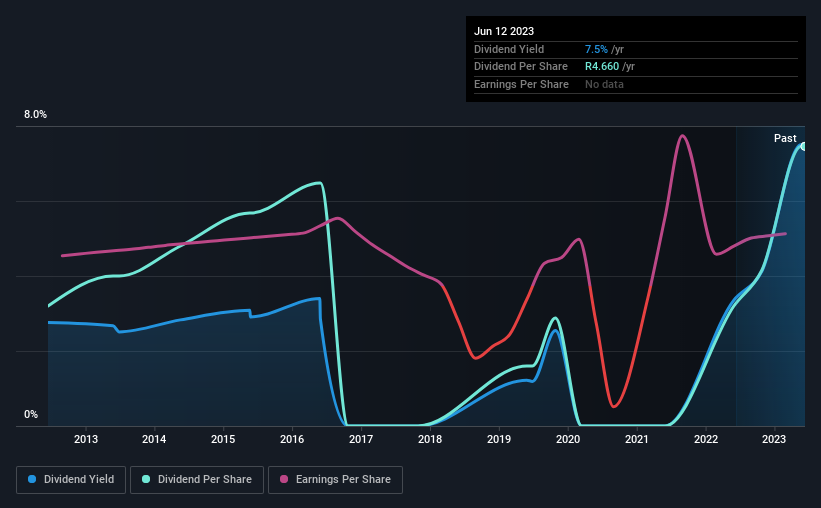Click the Jun 12 2023 tooltip date
This screenshot has width=821, height=508.
point(504,31)
